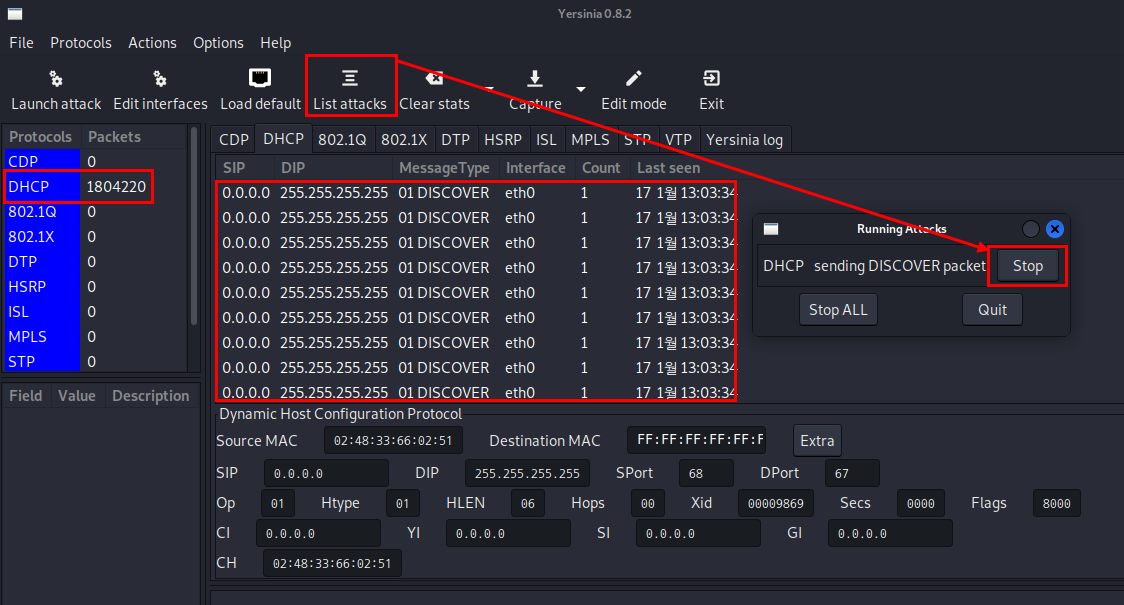Click the Yersinia window icon in the title bar
Image resolution: width=1124 pixels, height=605 pixels.
pos(15,14)
